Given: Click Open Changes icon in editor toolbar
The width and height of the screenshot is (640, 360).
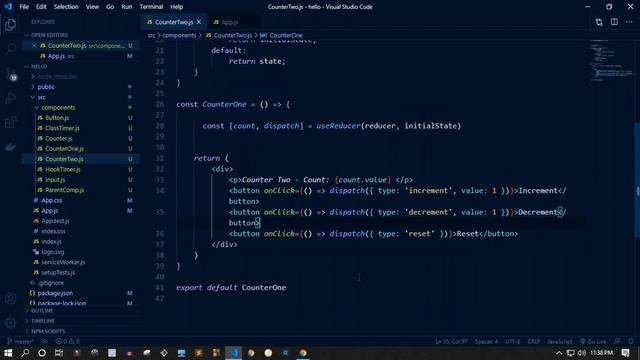Looking at the screenshot, I should pyautogui.click(x=599, y=22).
